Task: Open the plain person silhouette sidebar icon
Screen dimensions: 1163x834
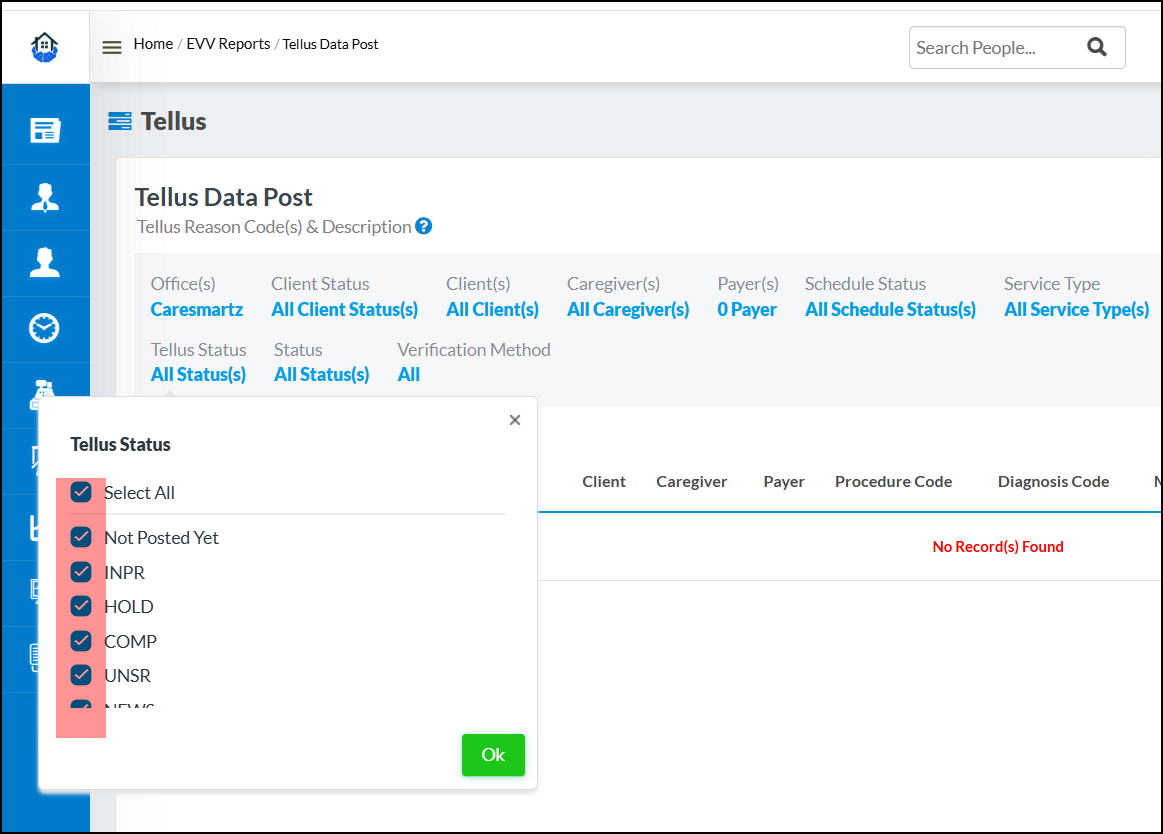Action: pos(45,262)
